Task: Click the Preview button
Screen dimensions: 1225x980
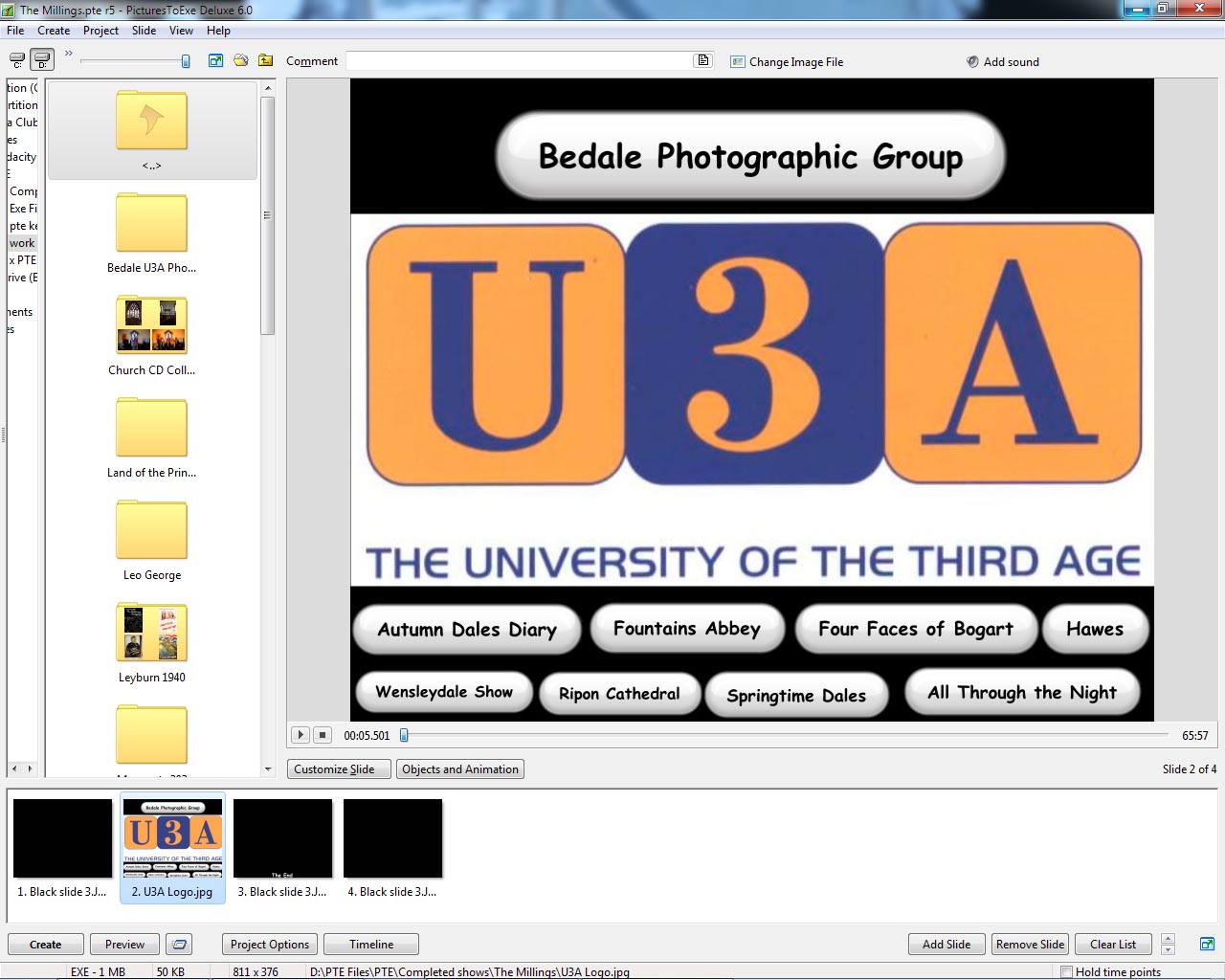Action: pyautogui.click(x=125, y=945)
